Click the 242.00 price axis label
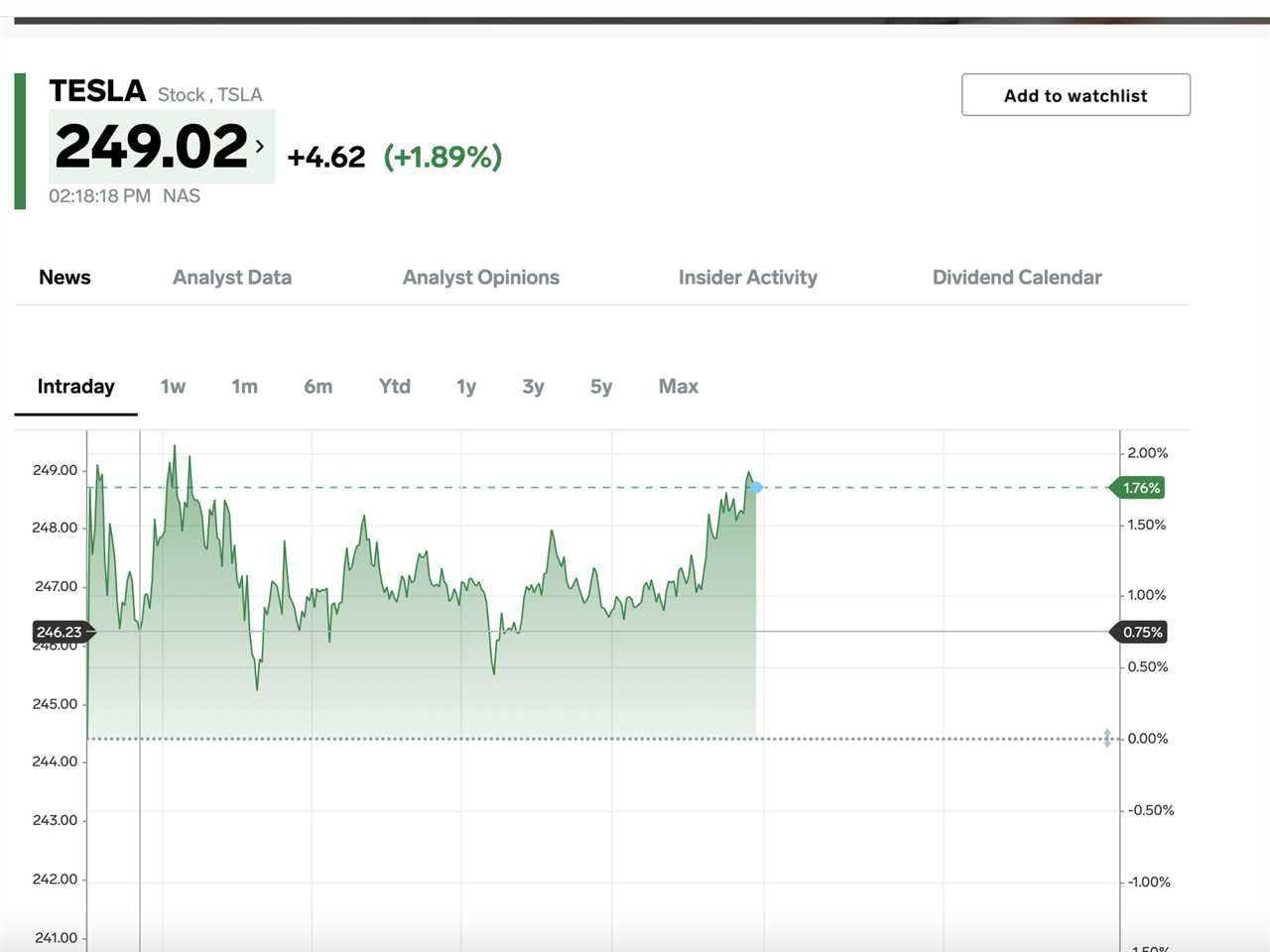The height and width of the screenshot is (952, 1270). coord(55,879)
